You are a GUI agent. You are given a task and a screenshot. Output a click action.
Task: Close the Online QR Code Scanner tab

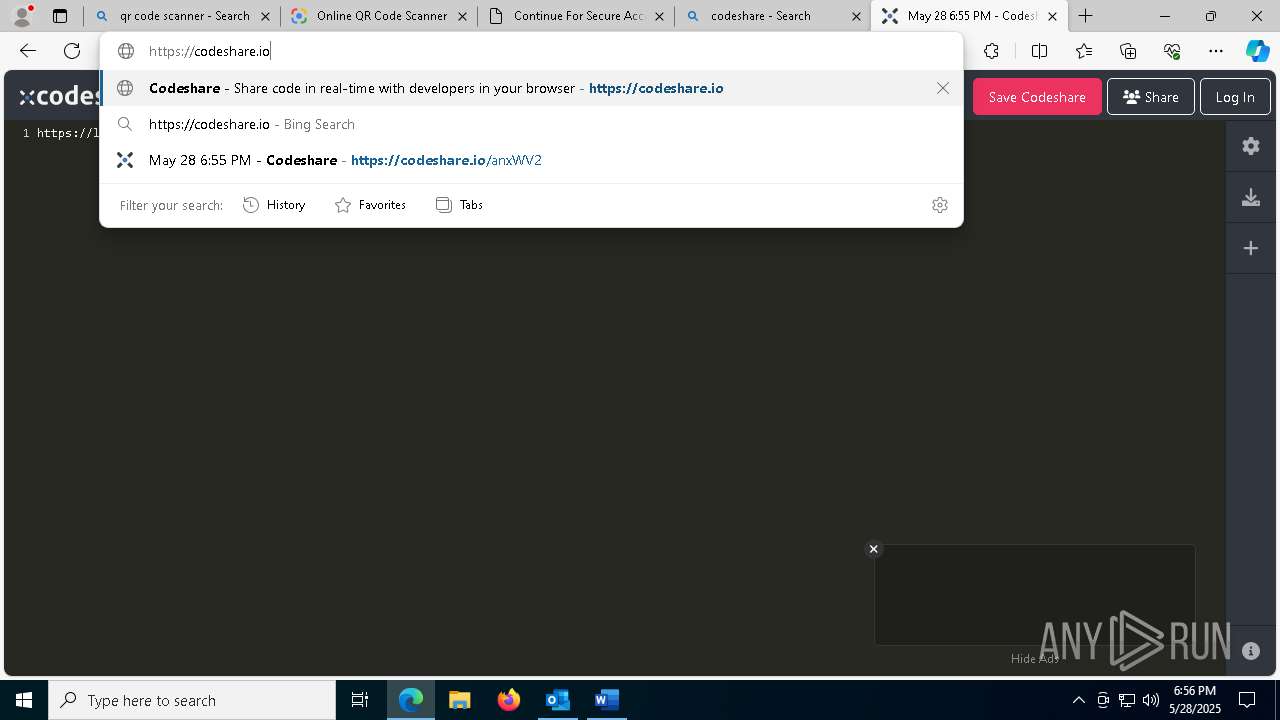(x=462, y=16)
